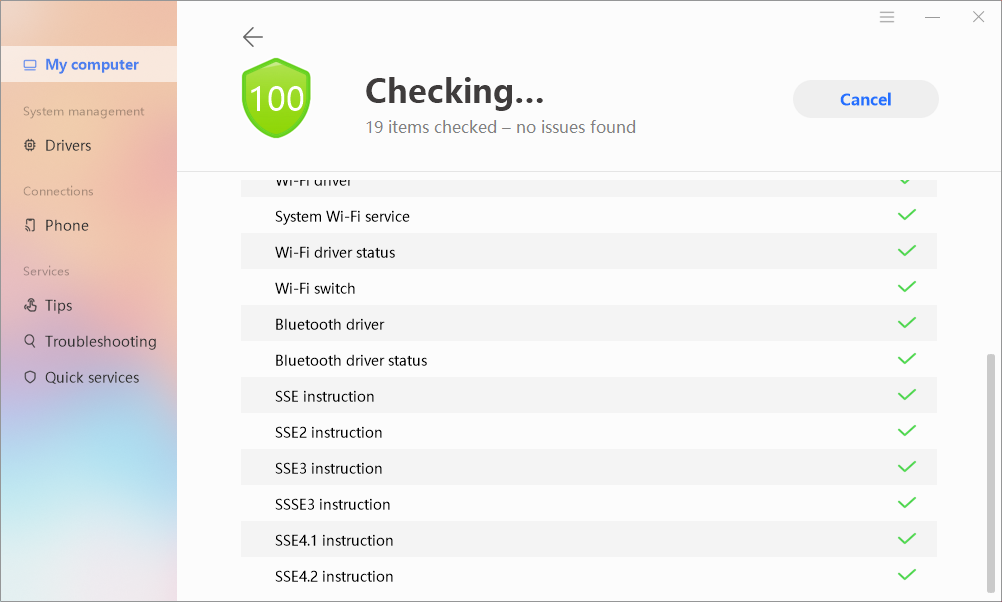This screenshot has width=1002, height=602.
Task: Open the hamburger menu icon
Action: pyautogui.click(x=887, y=17)
